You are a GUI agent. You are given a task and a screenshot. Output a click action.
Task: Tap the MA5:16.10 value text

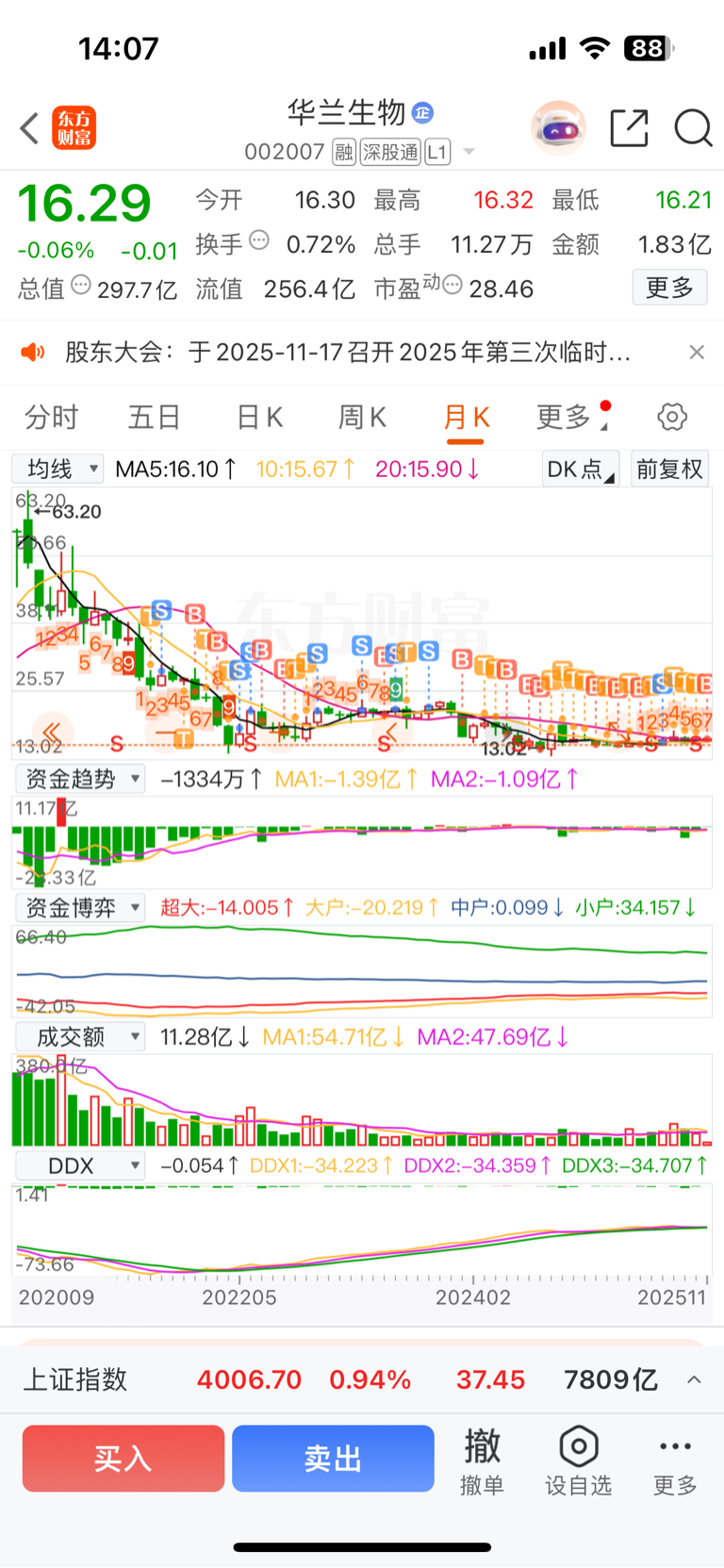point(175,469)
